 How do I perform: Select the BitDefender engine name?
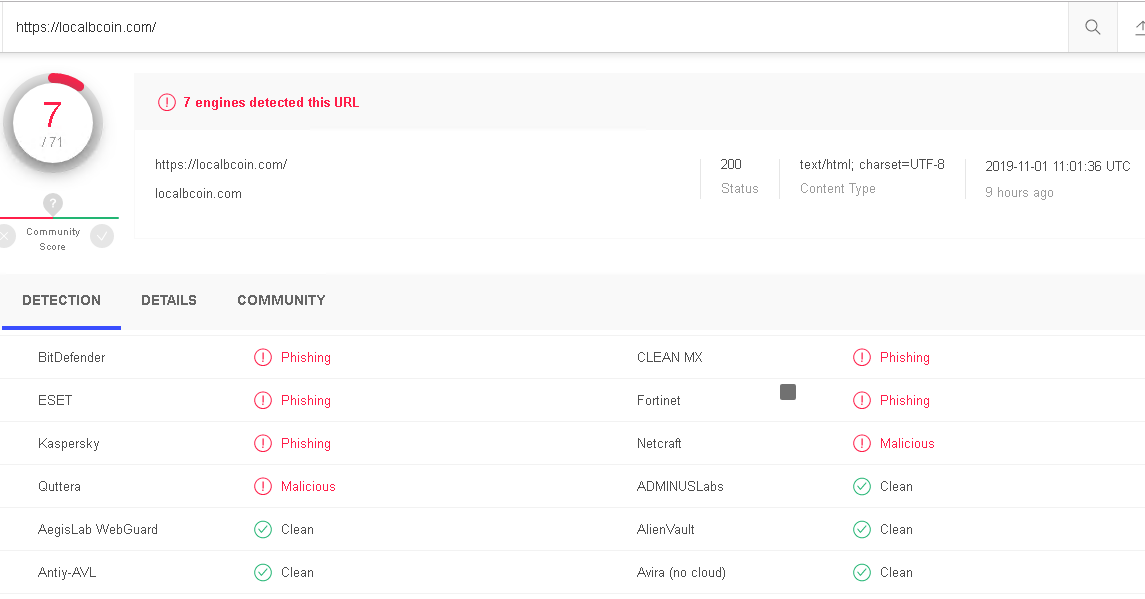pyautogui.click(x=72, y=357)
